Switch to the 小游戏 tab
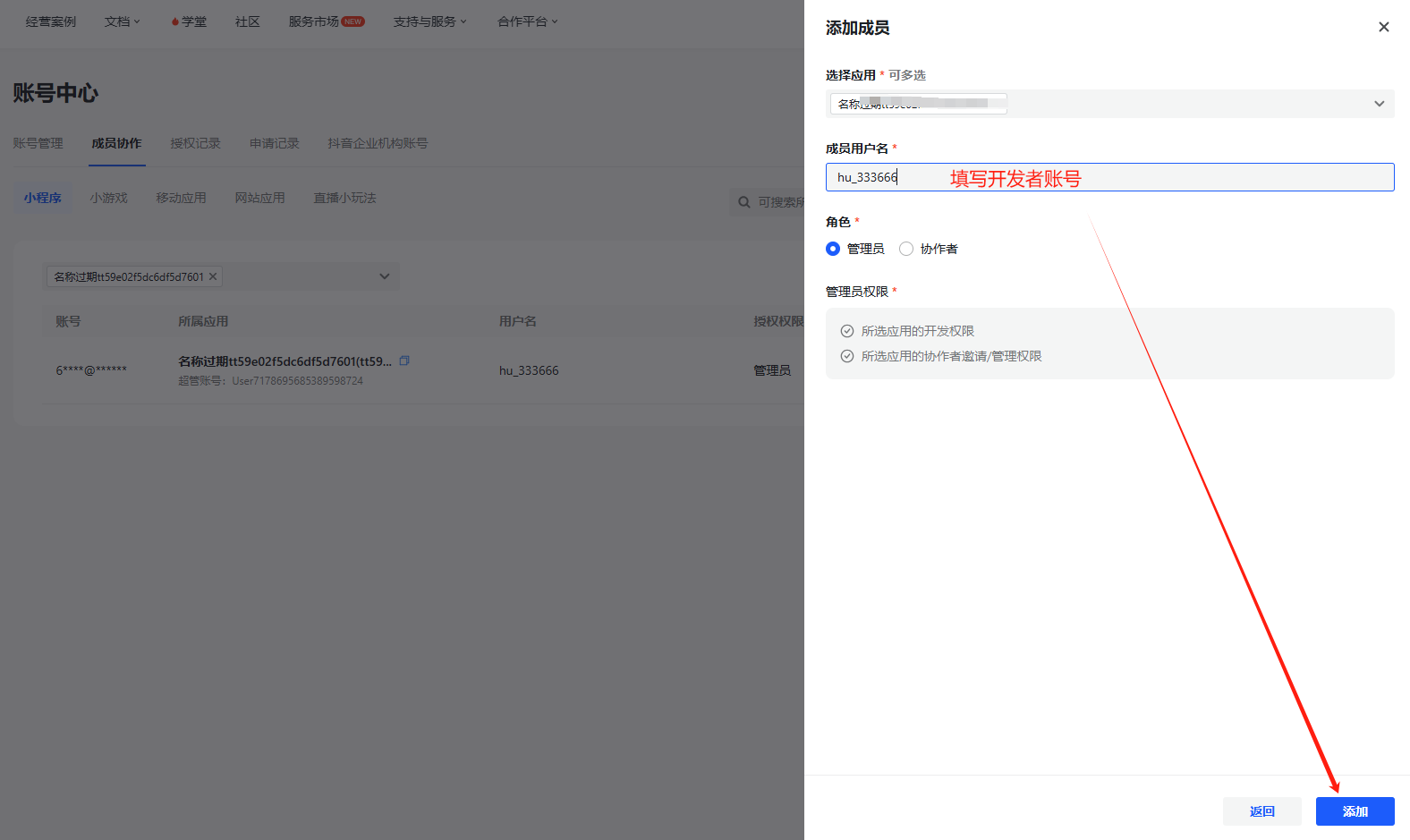1410x840 pixels. click(x=108, y=198)
